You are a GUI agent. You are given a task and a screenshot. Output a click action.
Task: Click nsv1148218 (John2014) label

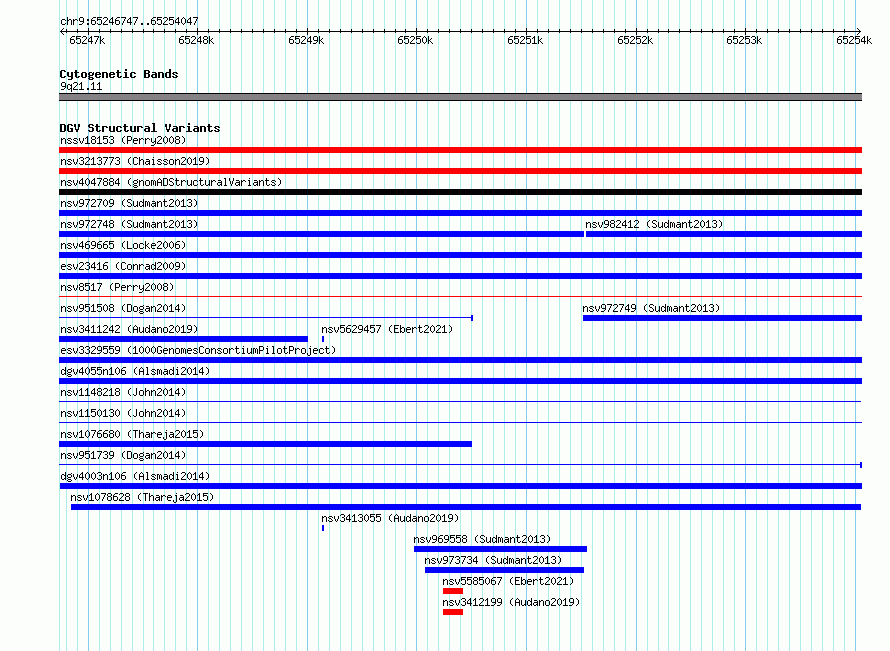(x=123, y=392)
